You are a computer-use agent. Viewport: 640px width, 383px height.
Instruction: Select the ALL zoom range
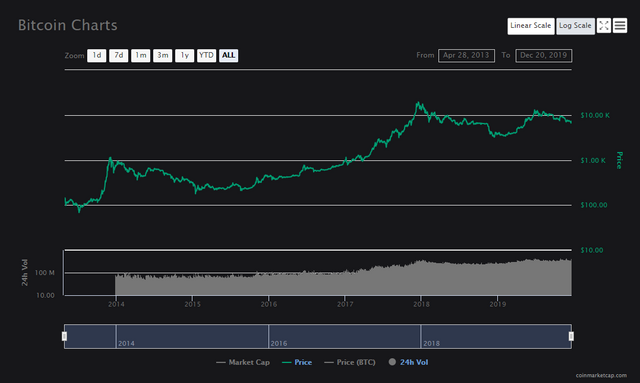[x=229, y=56]
